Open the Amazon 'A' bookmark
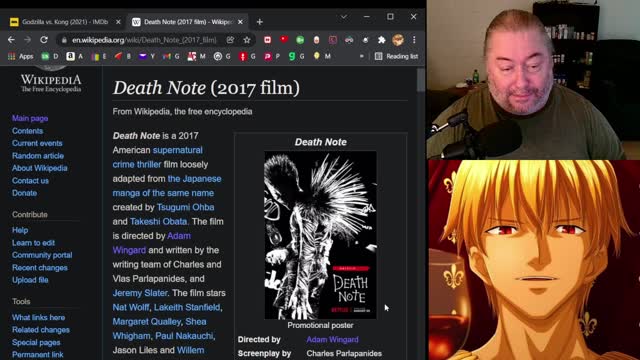This screenshot has height=360, width=640. (75, 56)
